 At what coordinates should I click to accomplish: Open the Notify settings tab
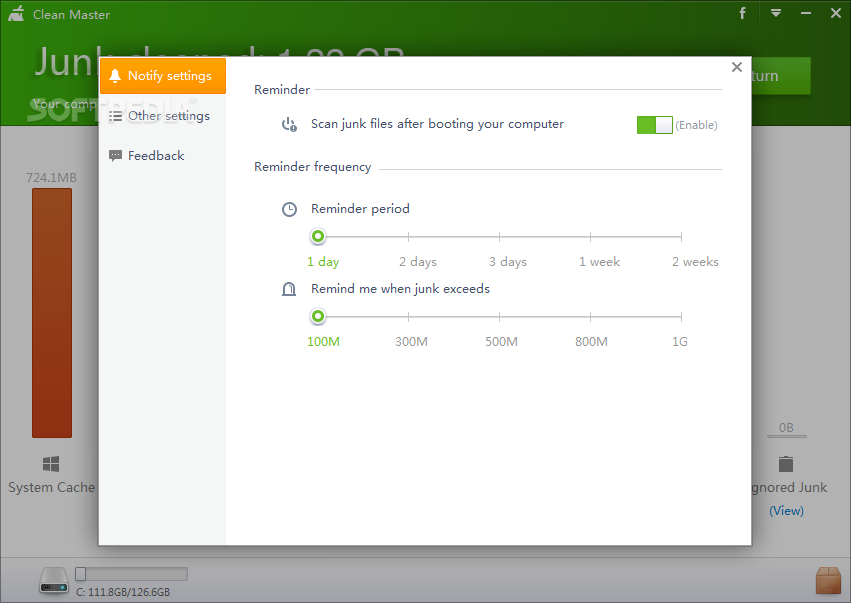pyautogui.click(x=163, y=76)
